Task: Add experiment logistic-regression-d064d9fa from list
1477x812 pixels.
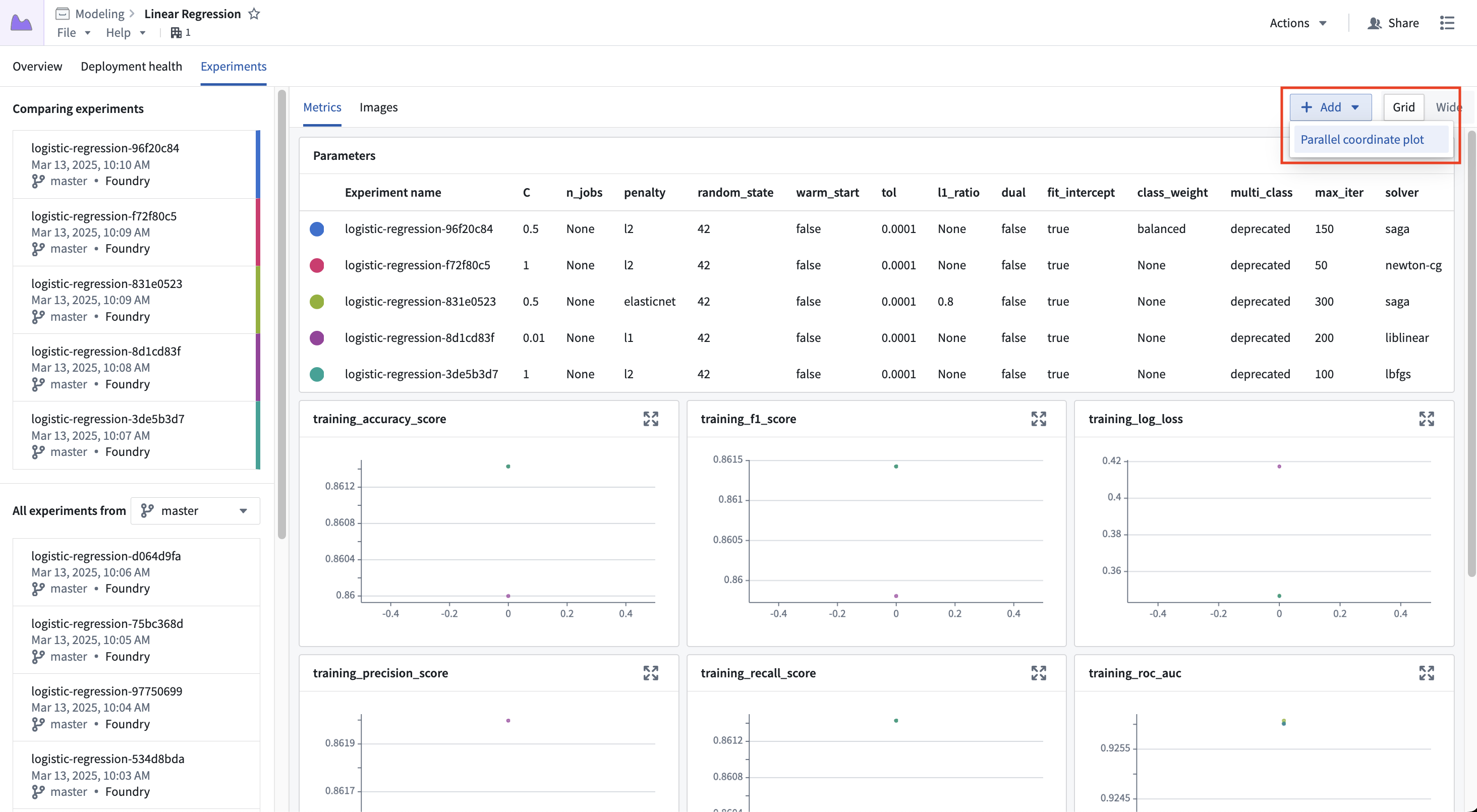Action: tap(136, 572)
